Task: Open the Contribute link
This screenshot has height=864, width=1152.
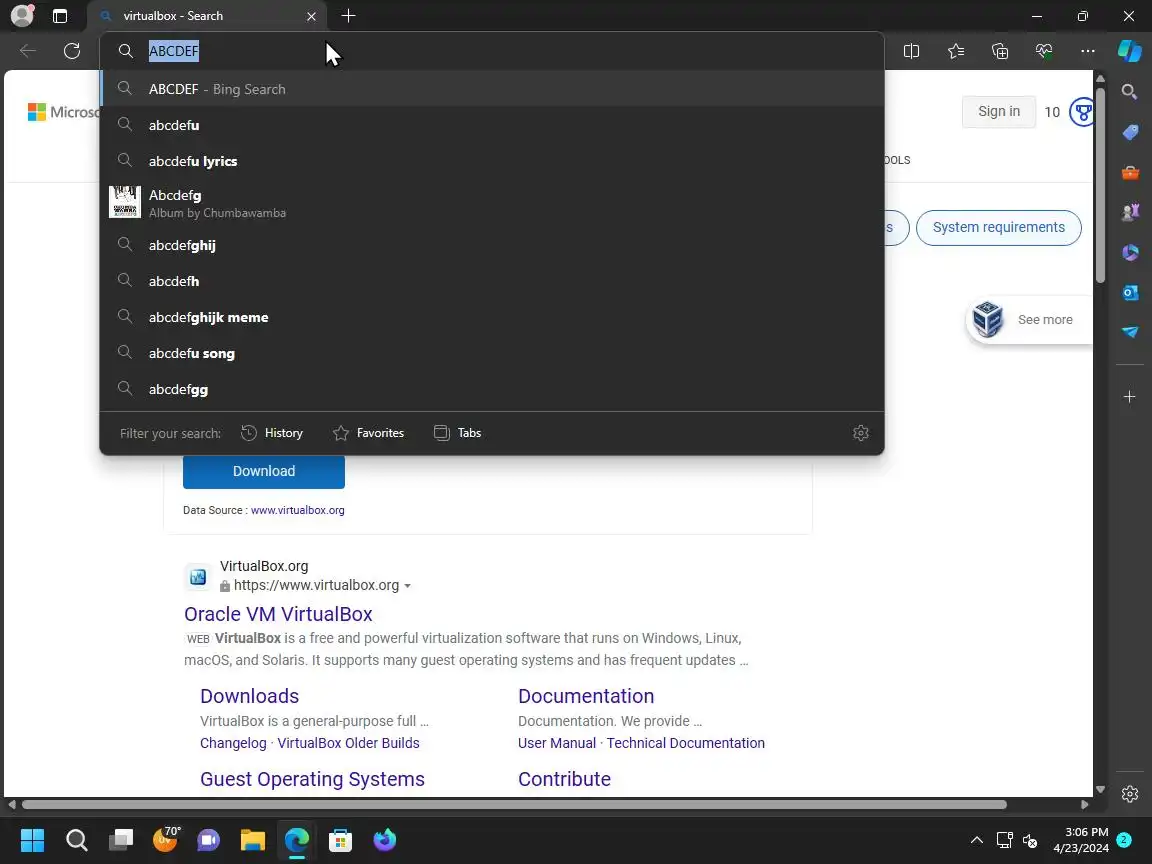Action: click(564, 779)
